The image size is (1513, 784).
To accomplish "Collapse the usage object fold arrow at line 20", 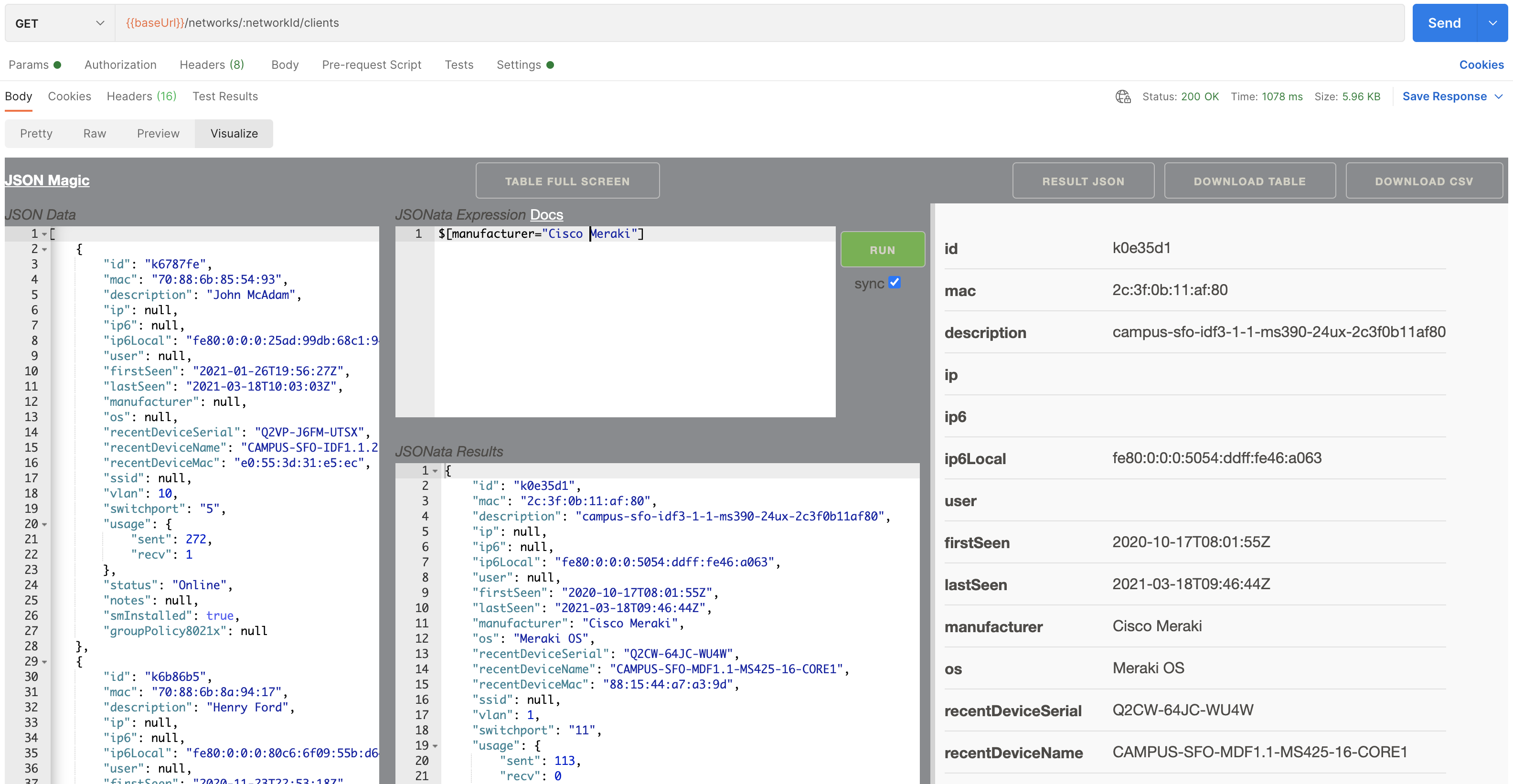I will pyautogui.click(x=44, y=524).
